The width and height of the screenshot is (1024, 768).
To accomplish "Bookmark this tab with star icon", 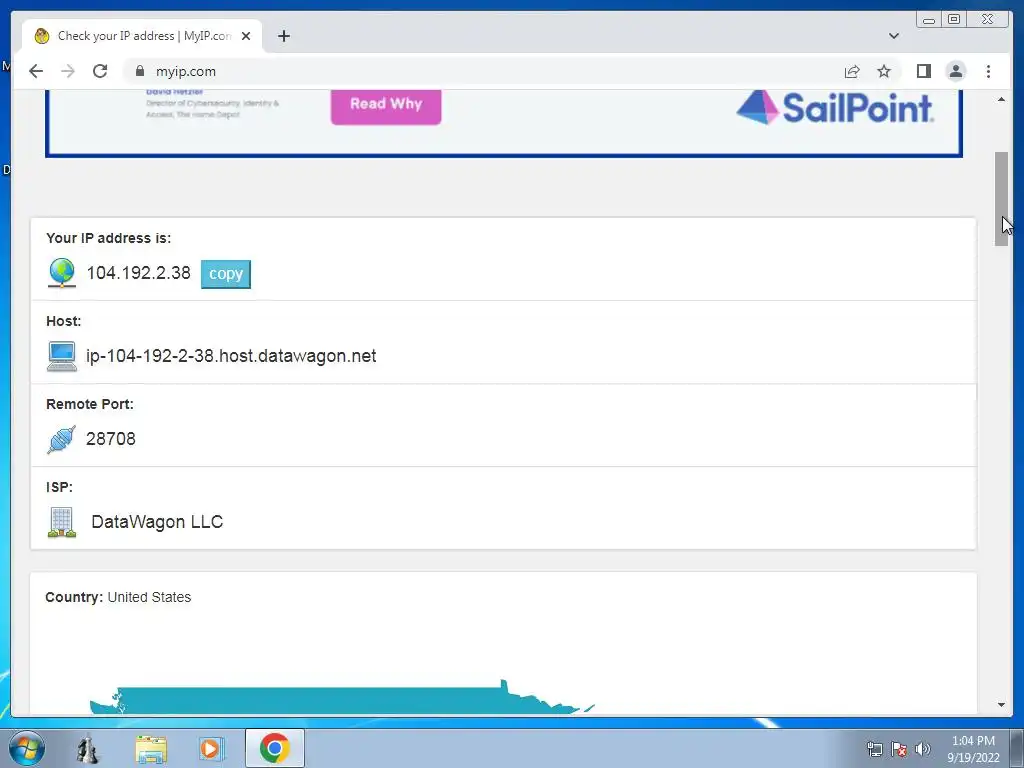I will pos(884,71).
